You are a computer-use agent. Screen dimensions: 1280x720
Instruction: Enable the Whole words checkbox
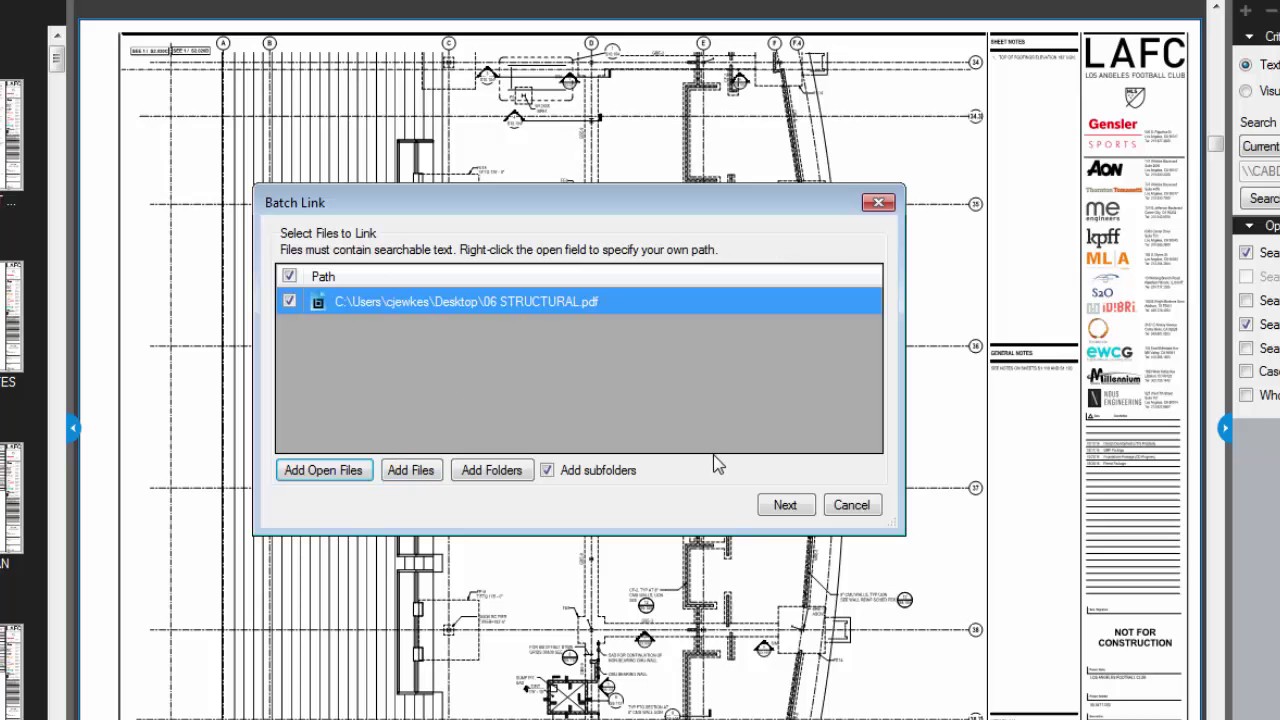click(1246, 395)
